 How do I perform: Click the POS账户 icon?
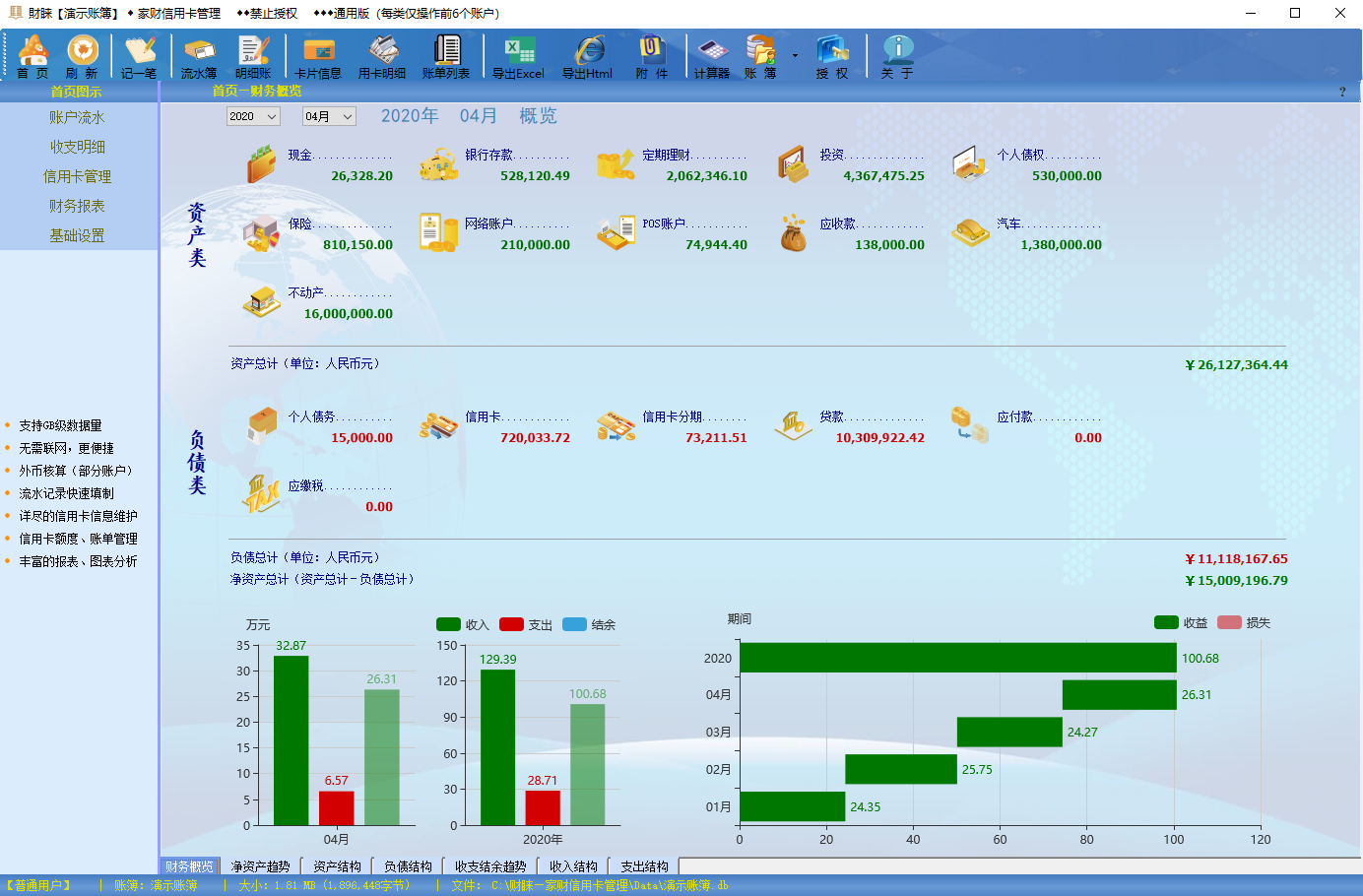[x=616, y=232]
